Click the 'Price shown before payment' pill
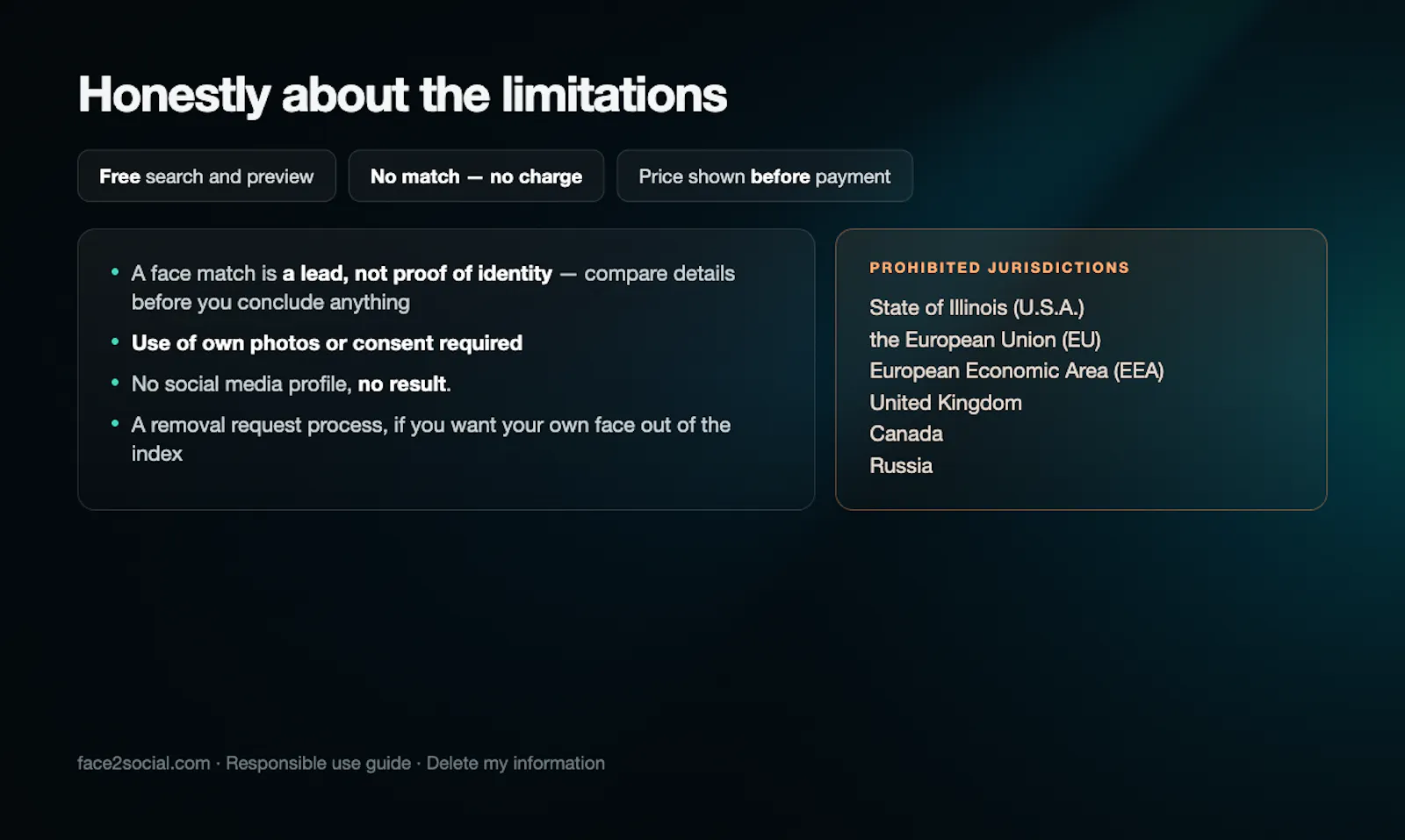 (x=765, y=176)
